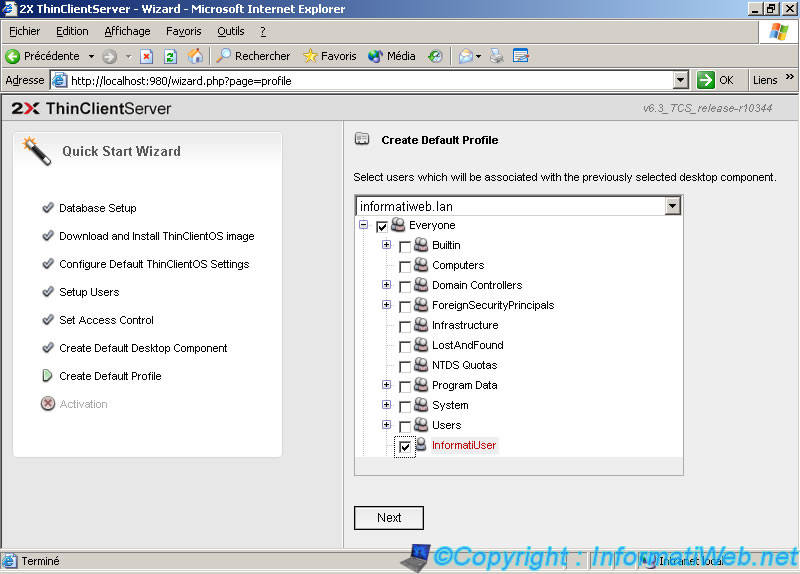Click the forward navigation arrow icon
The image size is (800, 574).
[109, 56]
